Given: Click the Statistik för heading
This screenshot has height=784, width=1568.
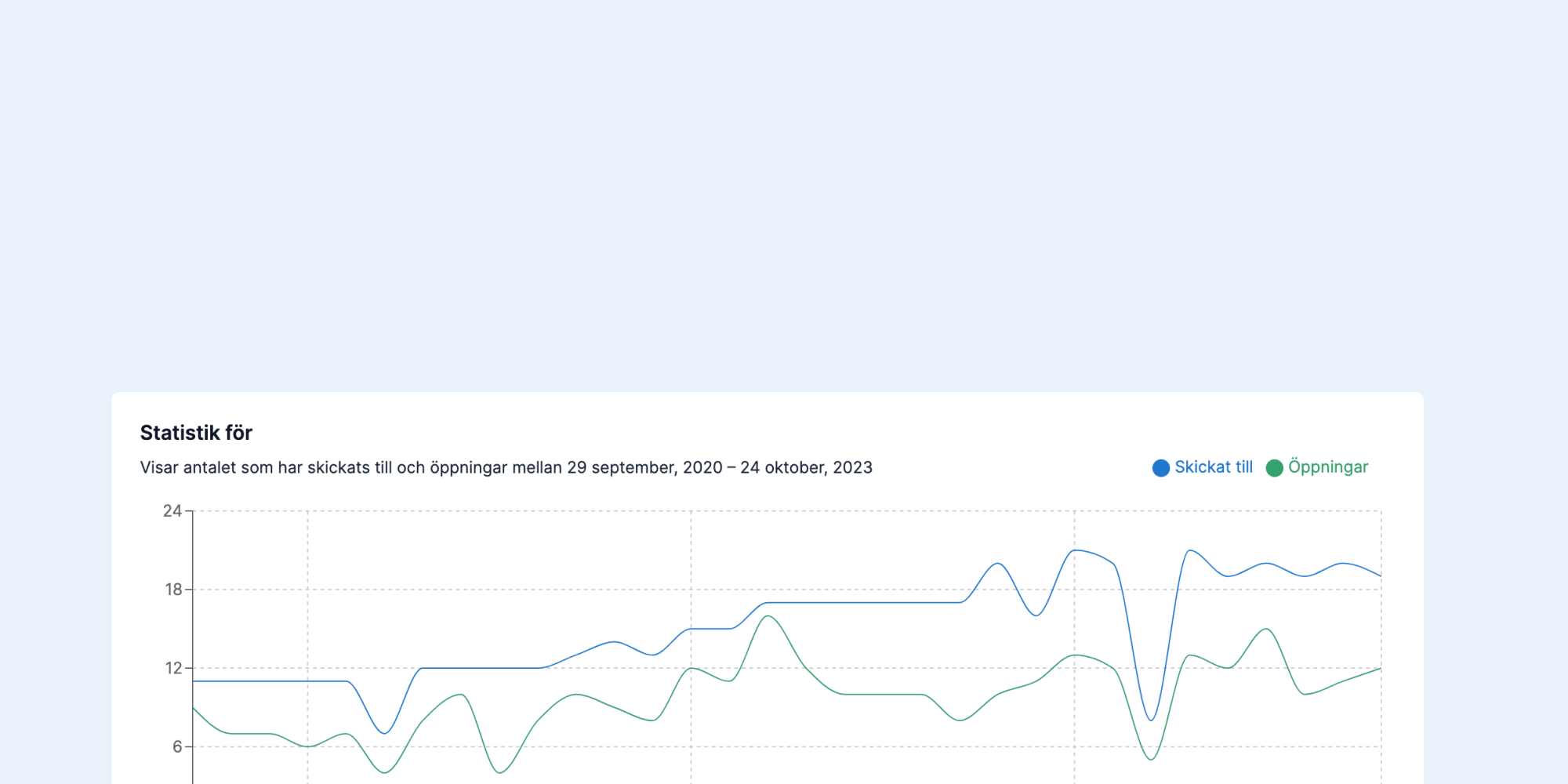Looking at the screenshot, I should coord(196,433).
